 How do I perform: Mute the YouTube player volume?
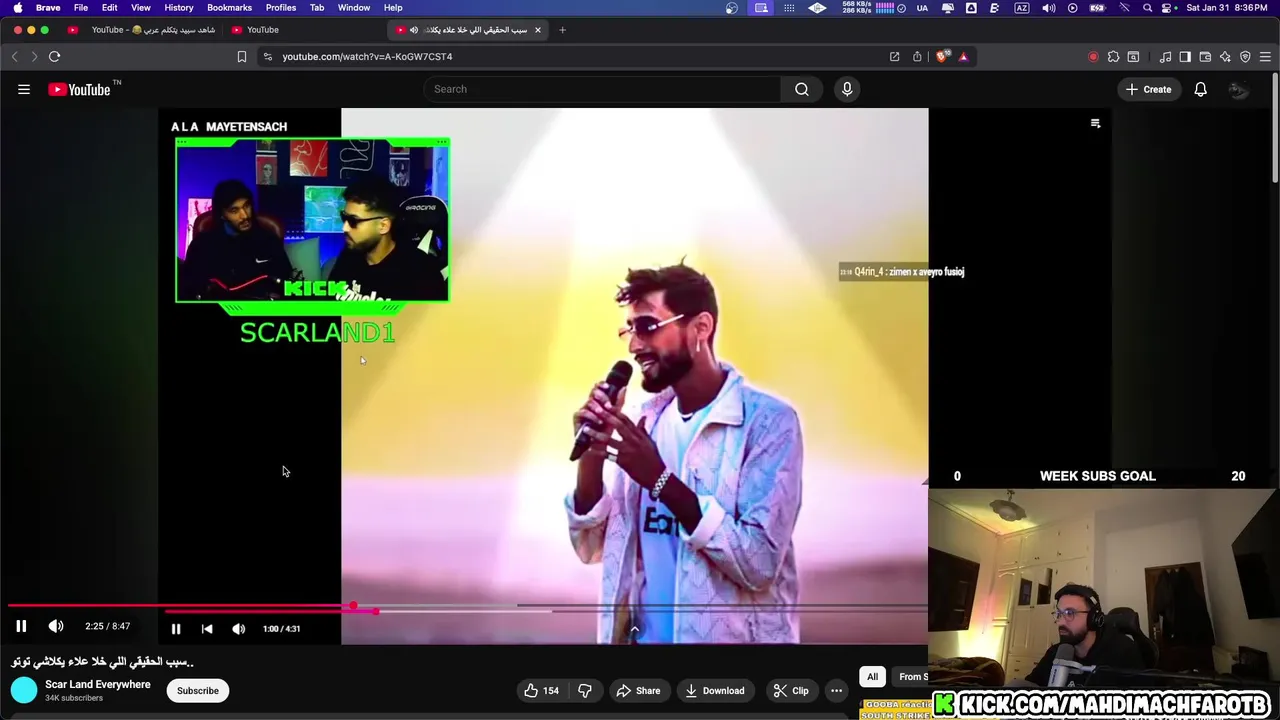click(x=56, y=626)
